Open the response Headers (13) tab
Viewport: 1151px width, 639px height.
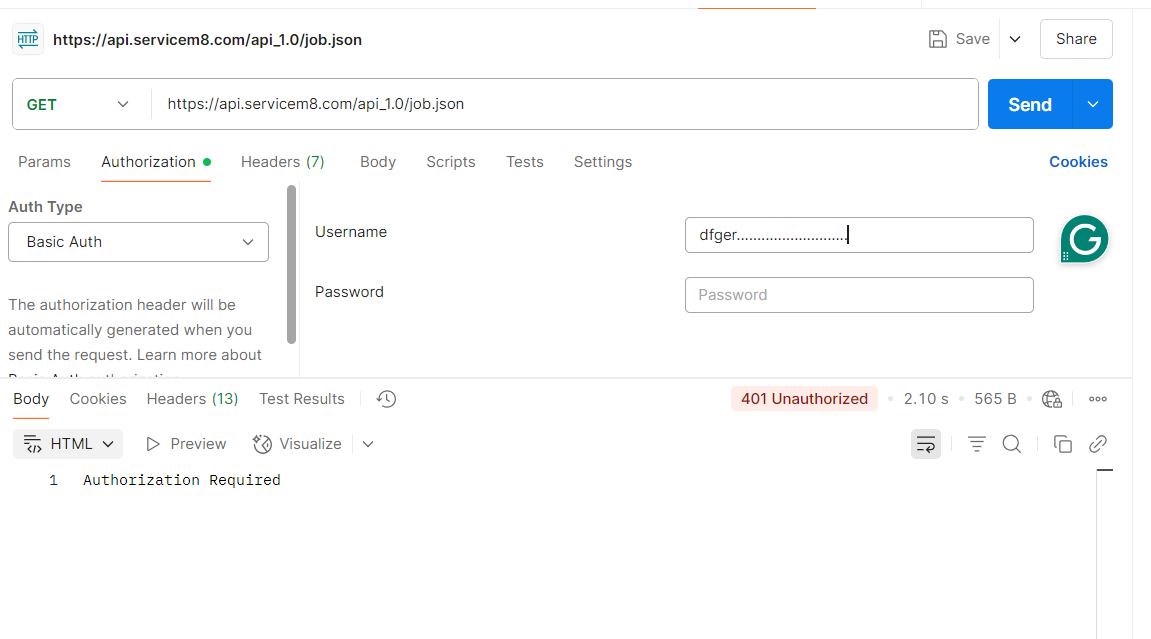pyautogui.click(x=192, y=399)
